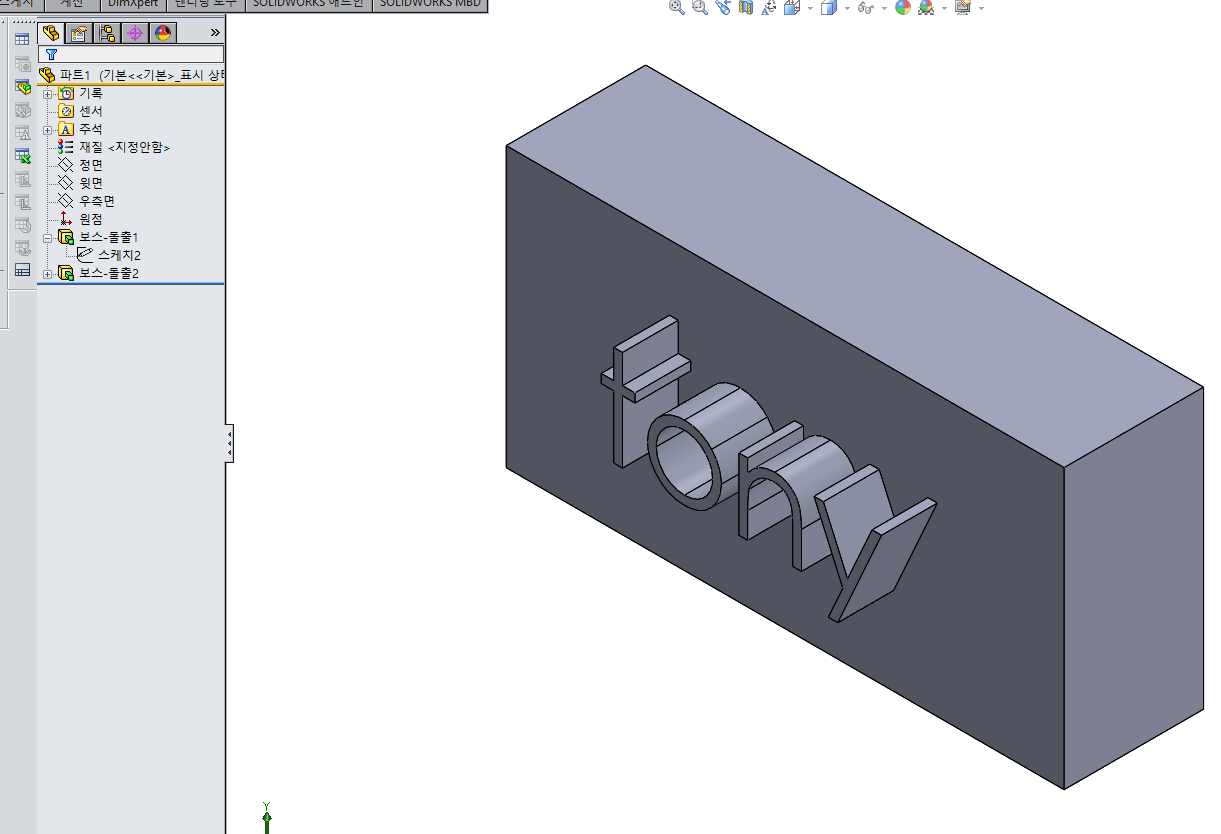The image size is (1221, 834).
Task: Expand the 보스-돌출2 feature node
Action: pos(48,271)
